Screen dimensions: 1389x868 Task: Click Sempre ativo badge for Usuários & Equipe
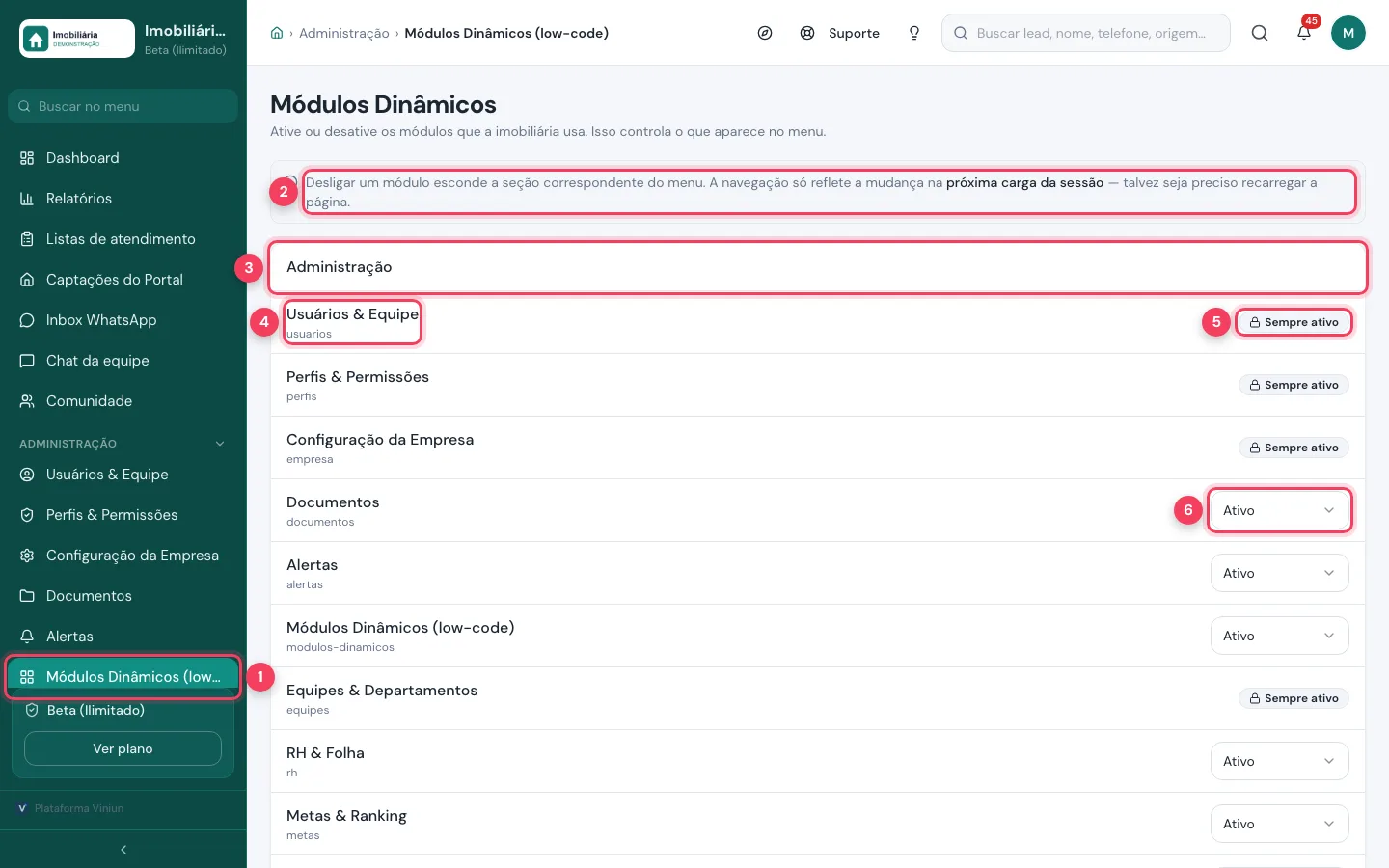1294,322
